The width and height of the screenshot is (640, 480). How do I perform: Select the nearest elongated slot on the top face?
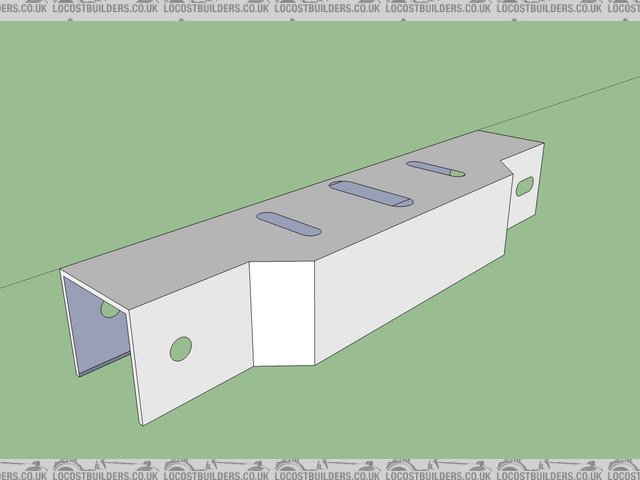(288, 224)
